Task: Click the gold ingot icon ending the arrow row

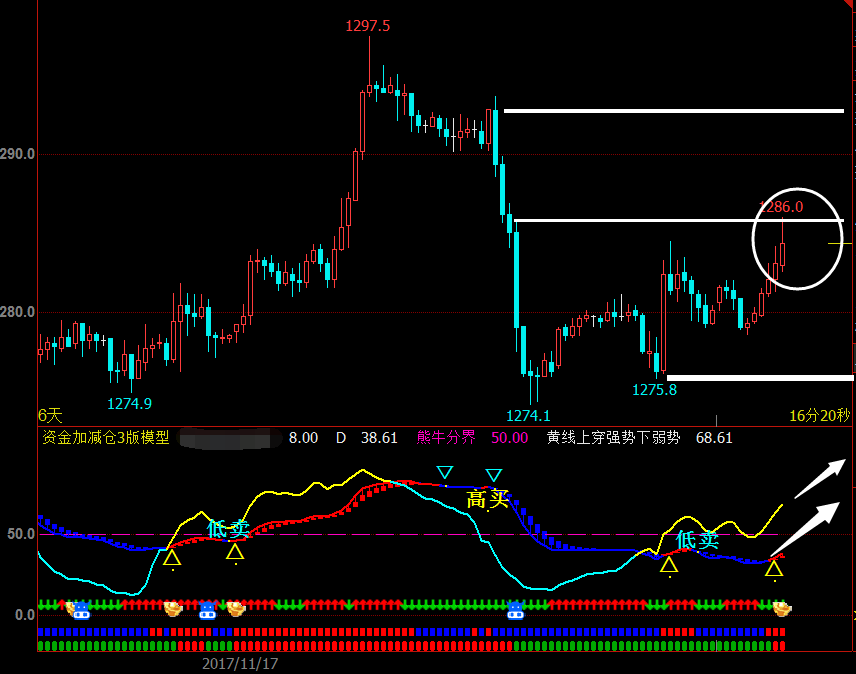Action: pyautogui.click(x=782, y=609)
